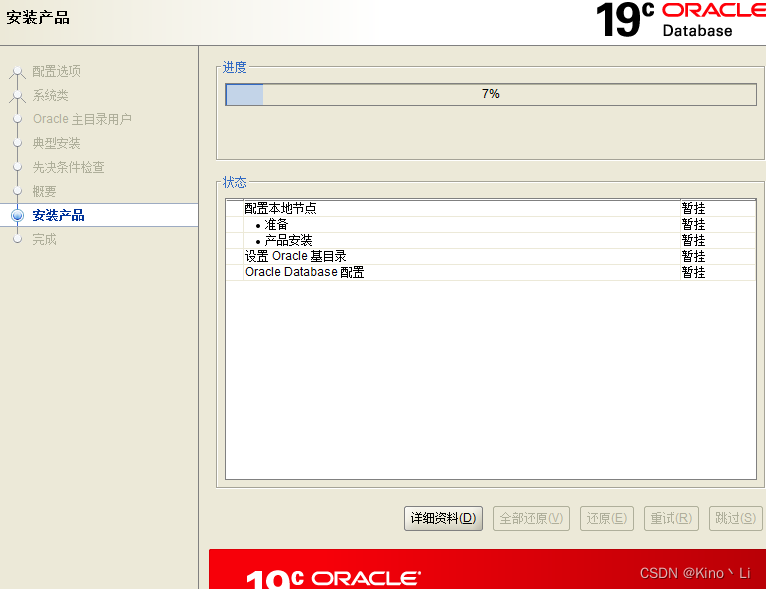Click the 7% installation progress bar
This screenshot has width=766, height=589.
click(x=491, y=94)
